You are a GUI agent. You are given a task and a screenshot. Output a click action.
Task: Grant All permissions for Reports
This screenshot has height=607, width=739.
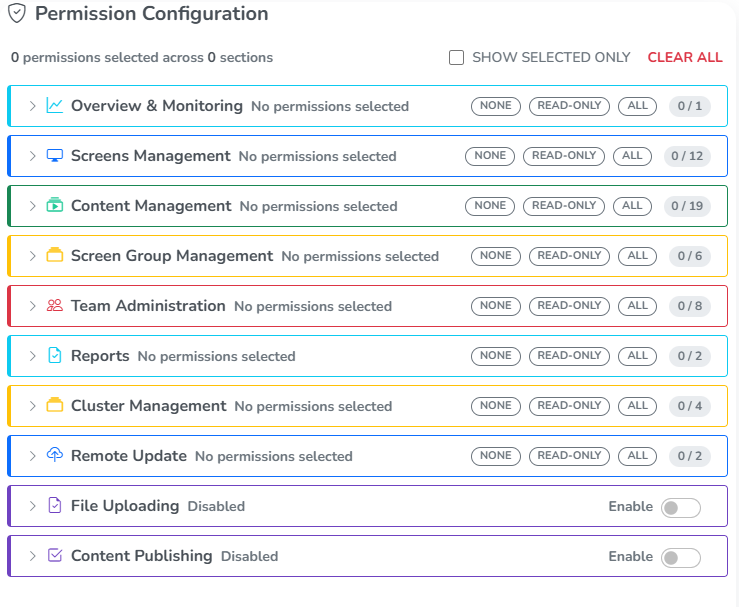637,356
